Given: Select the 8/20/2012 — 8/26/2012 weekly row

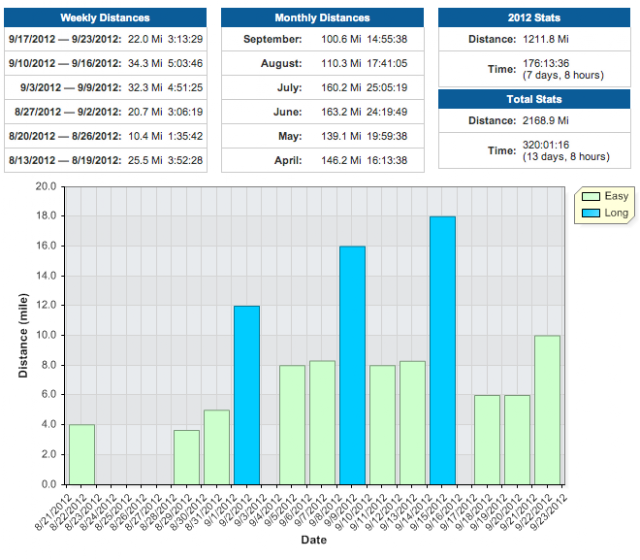Looking at the screenshot, I should (105, 136).
